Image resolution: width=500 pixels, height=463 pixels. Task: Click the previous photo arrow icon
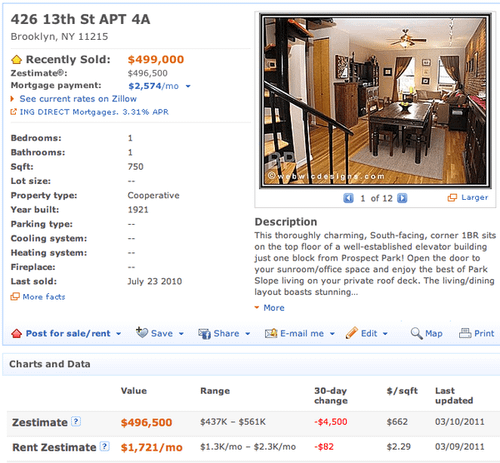(x=348, y=198)
